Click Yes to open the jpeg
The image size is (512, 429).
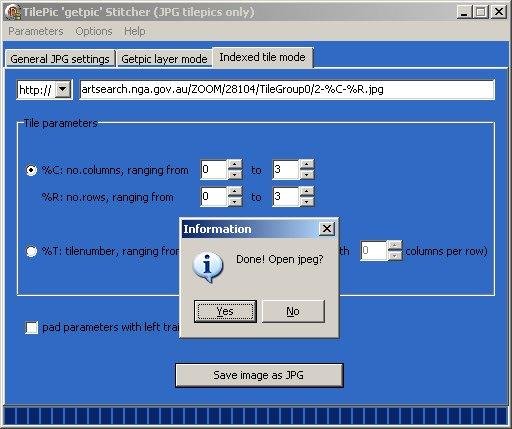[x=225, y=311]
